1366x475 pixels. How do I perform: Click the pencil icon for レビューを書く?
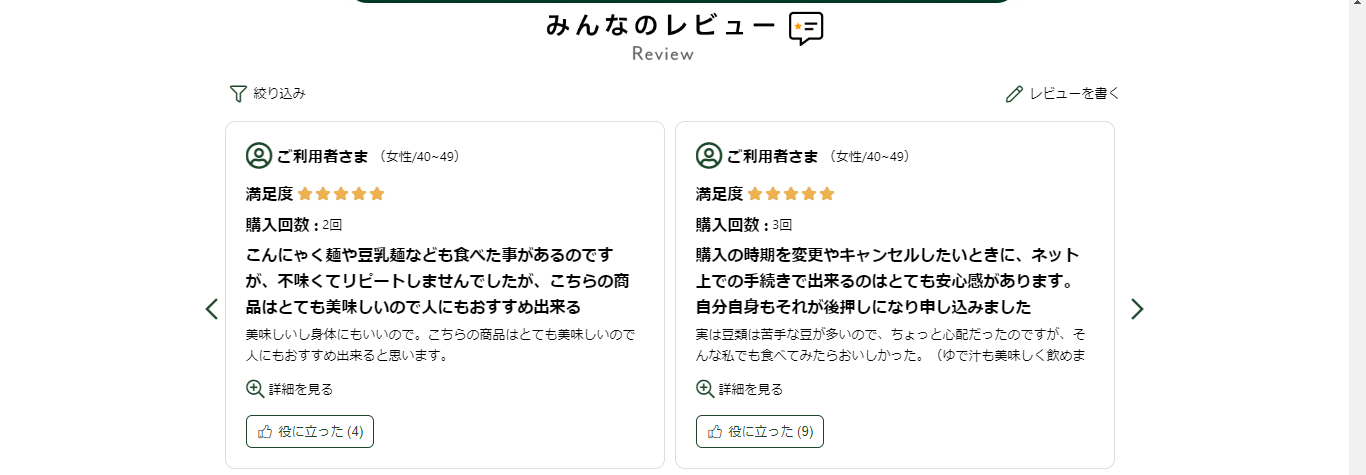pyautogui.click(x=1014, y=94)
